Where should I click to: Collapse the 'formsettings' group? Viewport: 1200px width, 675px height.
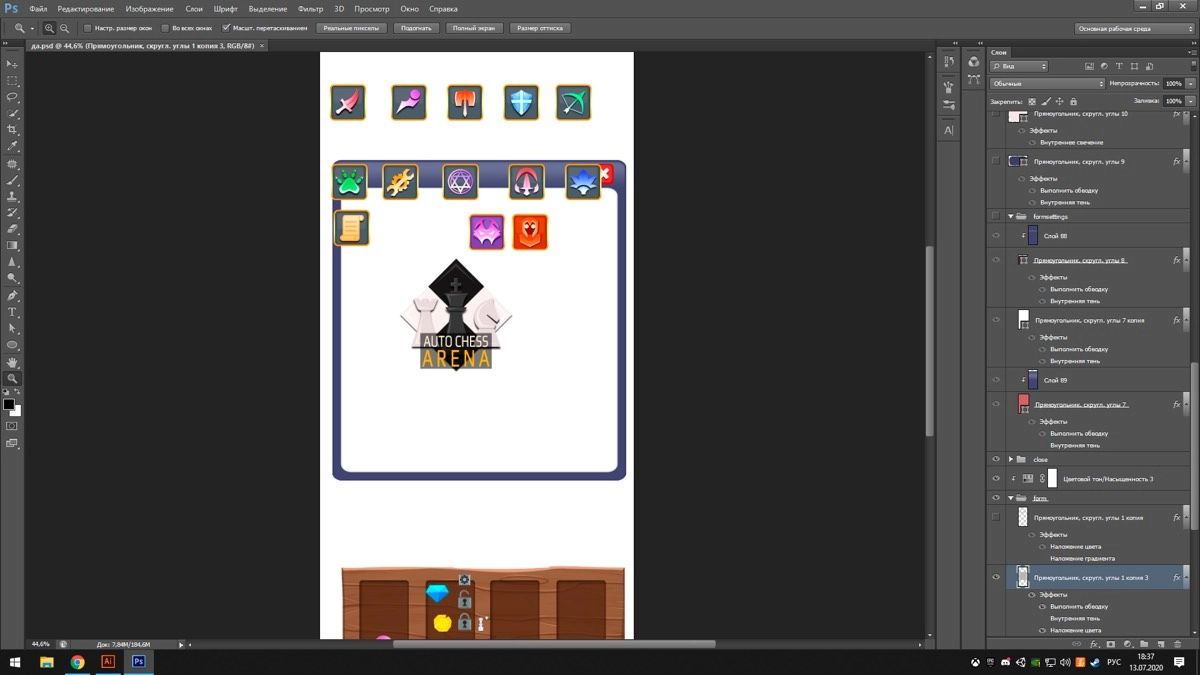click(1010, 216)
